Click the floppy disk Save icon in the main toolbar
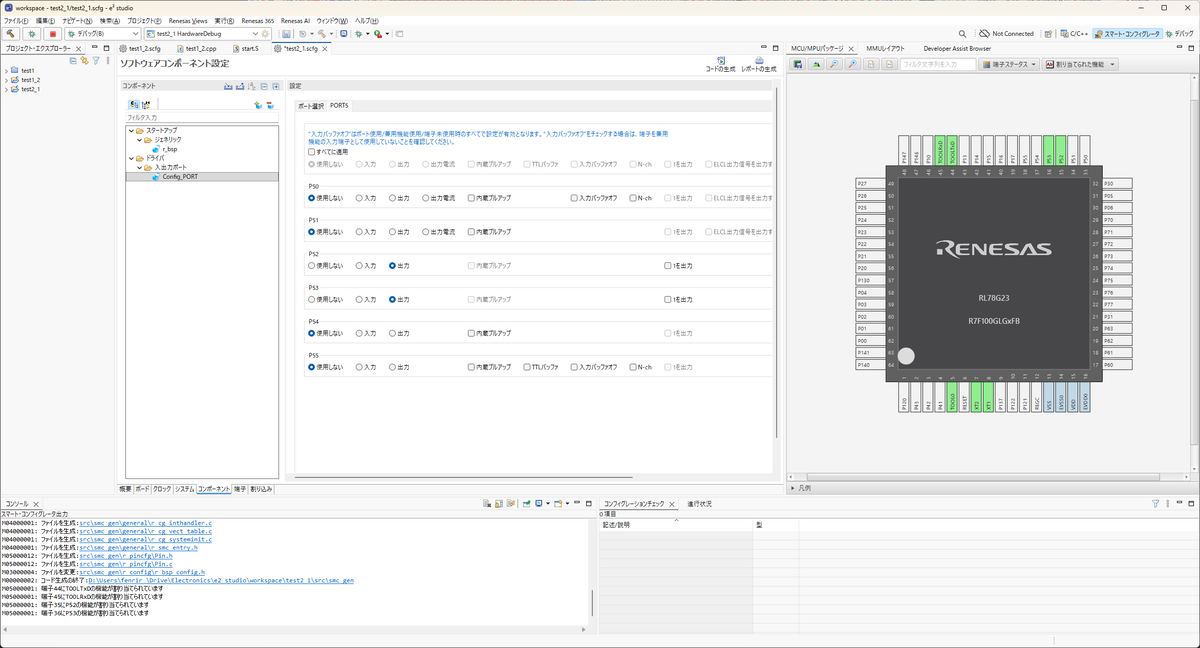The image size is (1200, 648). pos(287,33)
